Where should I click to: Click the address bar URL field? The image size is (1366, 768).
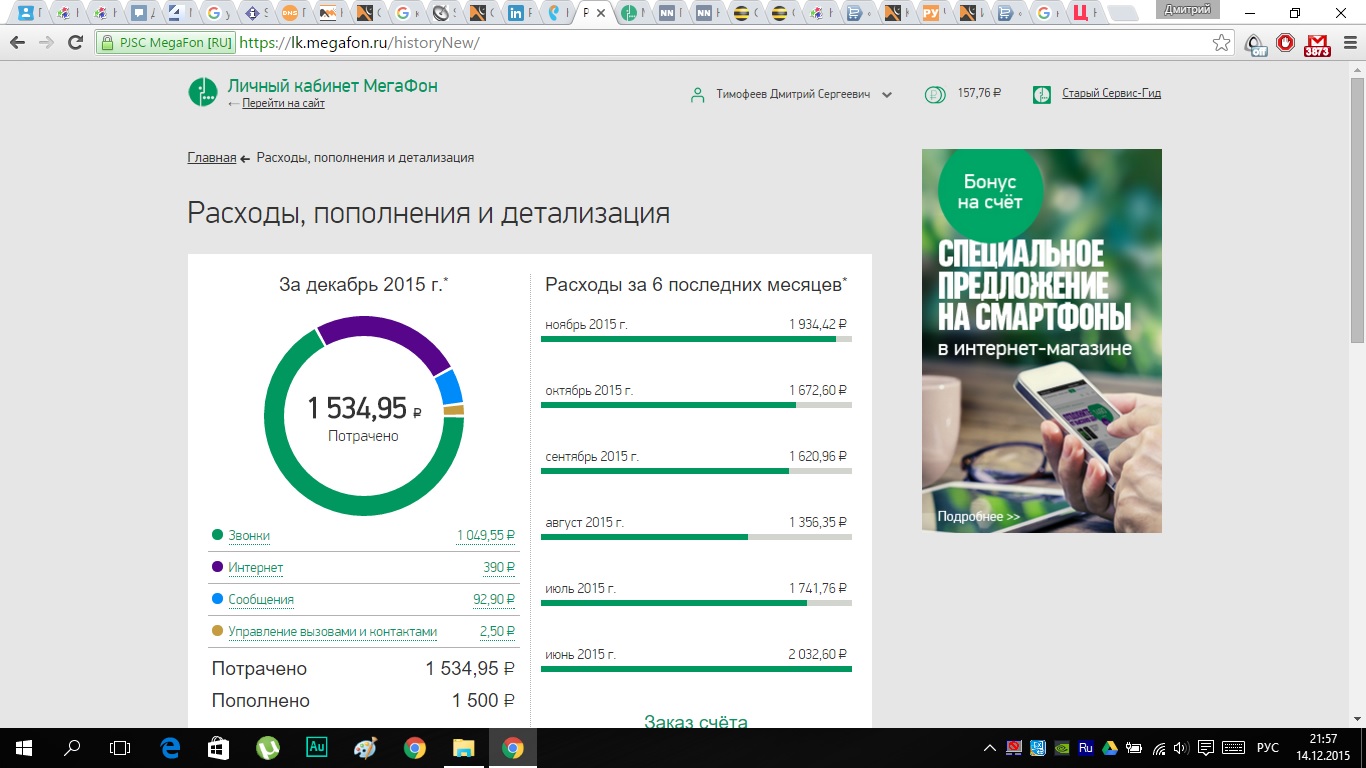tap(700, 43)
